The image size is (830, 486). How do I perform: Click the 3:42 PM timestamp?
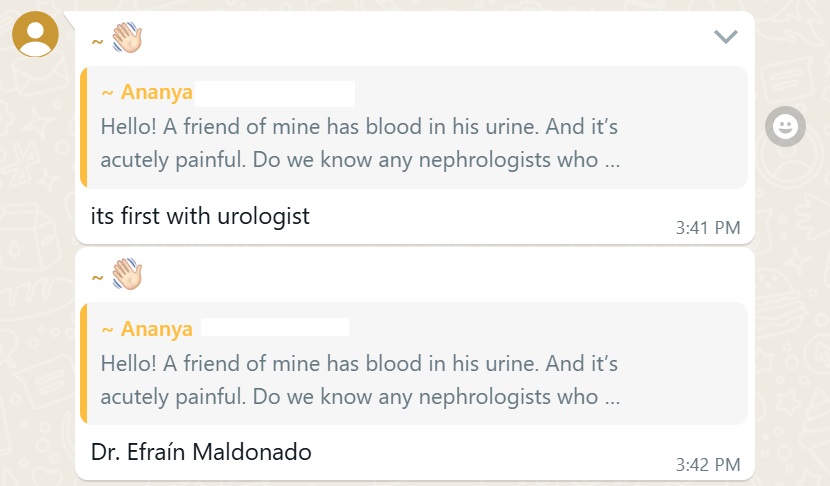point(708,464)
